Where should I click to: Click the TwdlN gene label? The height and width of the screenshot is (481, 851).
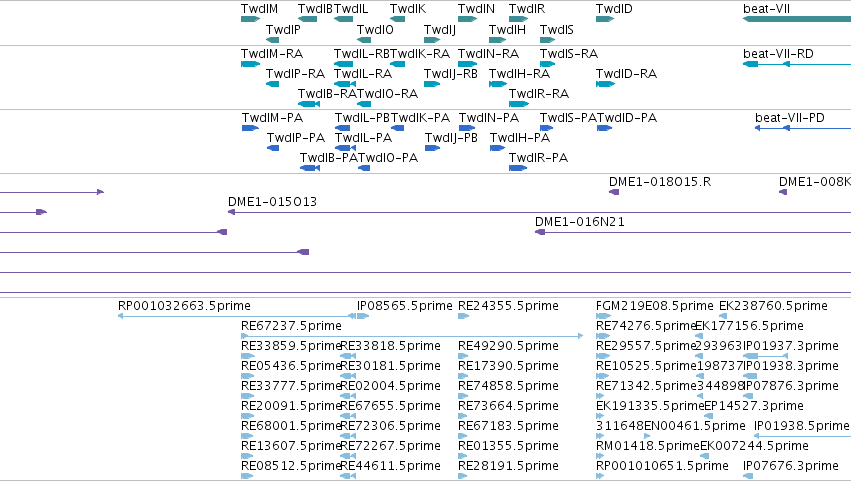[x=476, y=9]
